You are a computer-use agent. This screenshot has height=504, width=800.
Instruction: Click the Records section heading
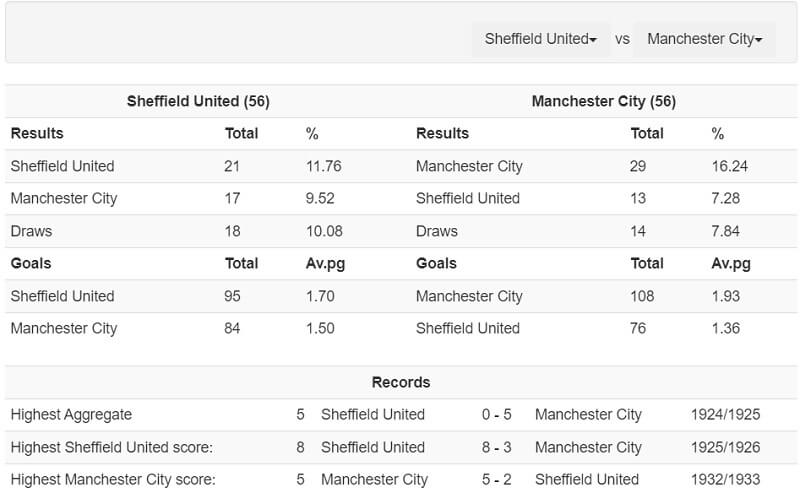point(401,382)
